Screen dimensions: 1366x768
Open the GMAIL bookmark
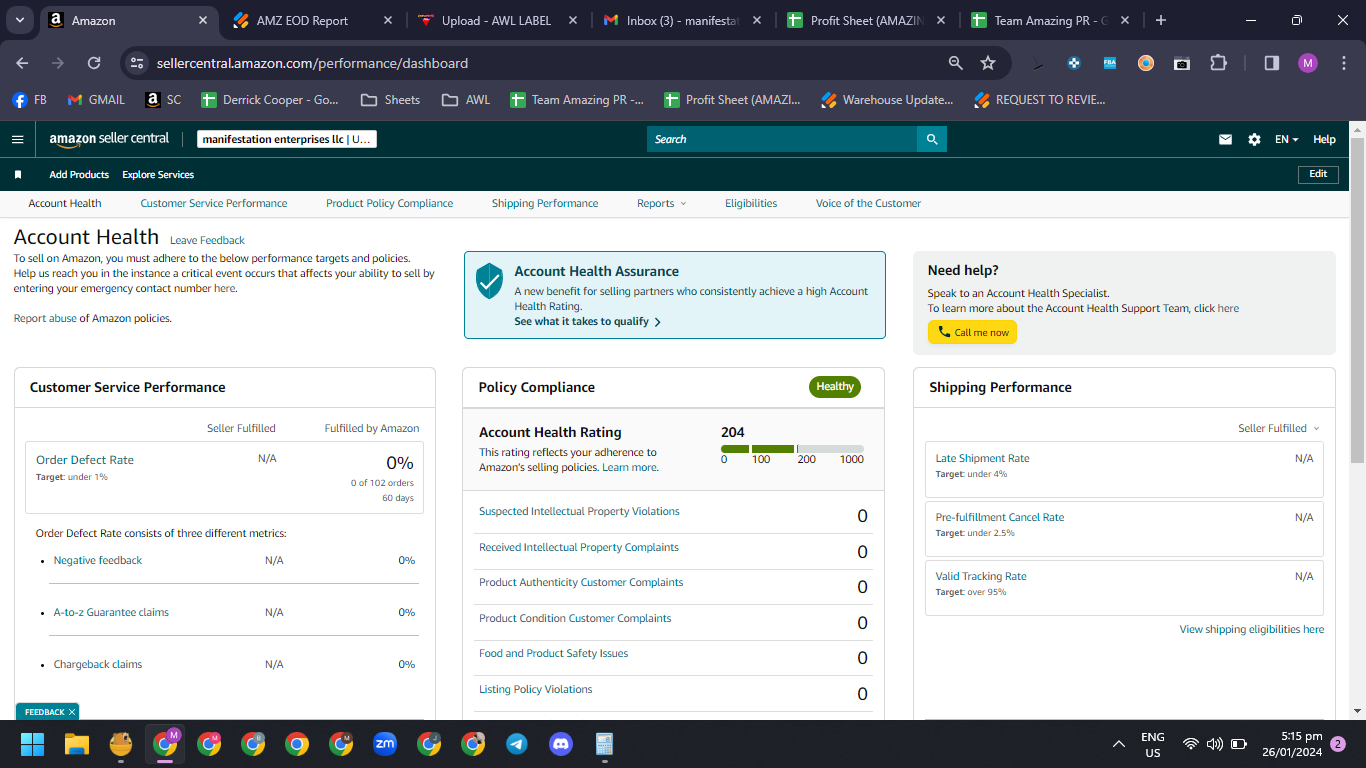96,100
